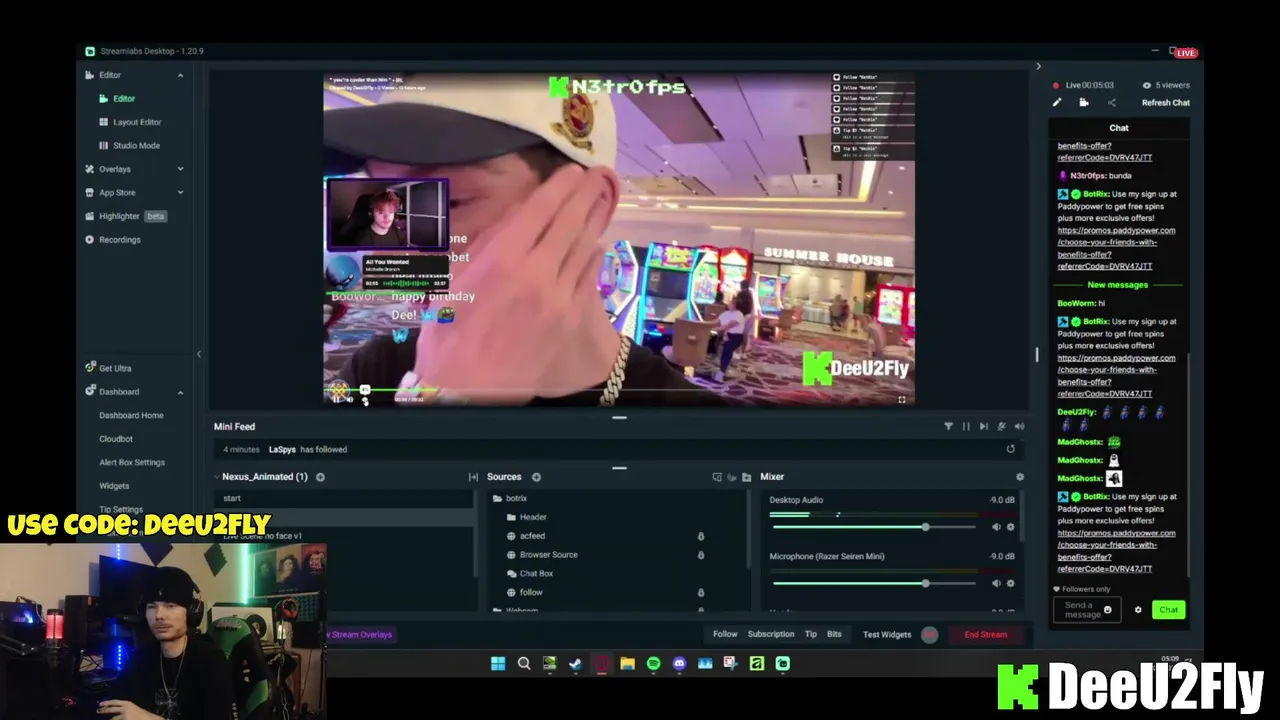Click Refresh Chat
The height and width of the screenshot is (720, 1280).
tap(1166, 102)
